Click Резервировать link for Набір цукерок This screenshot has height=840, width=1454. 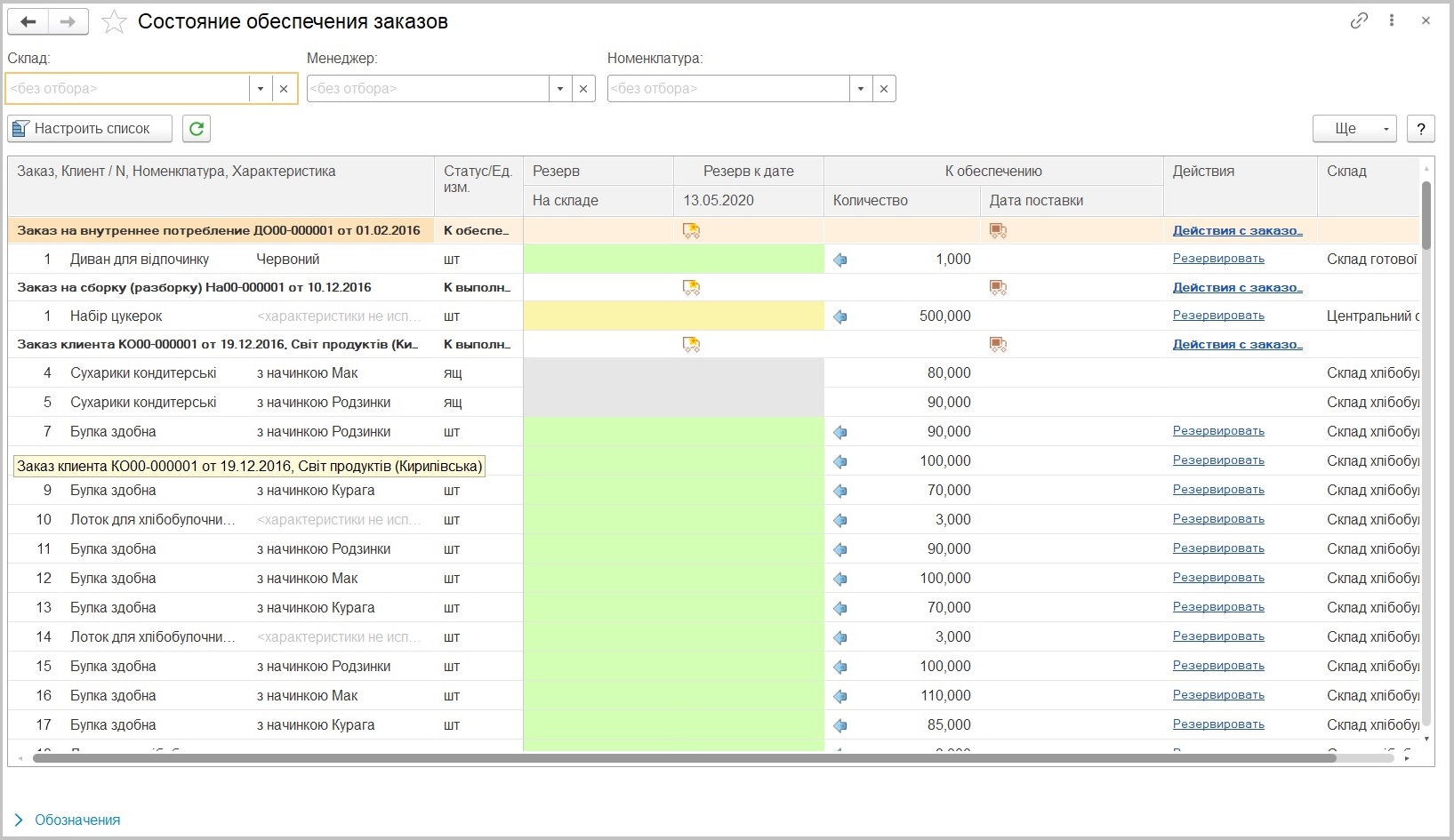[x=1218, y=316]
